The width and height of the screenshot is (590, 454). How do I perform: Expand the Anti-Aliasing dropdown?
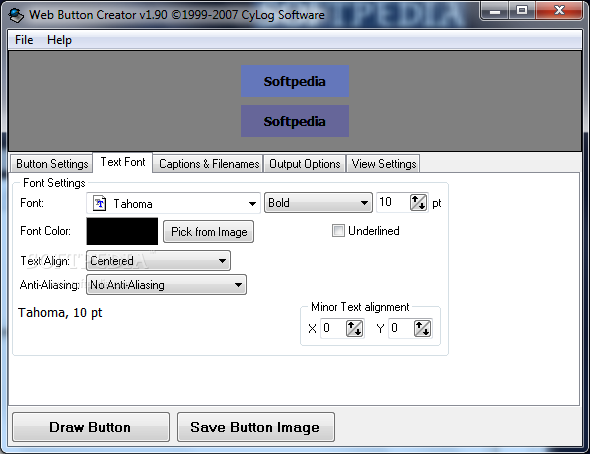click(166, 285)
